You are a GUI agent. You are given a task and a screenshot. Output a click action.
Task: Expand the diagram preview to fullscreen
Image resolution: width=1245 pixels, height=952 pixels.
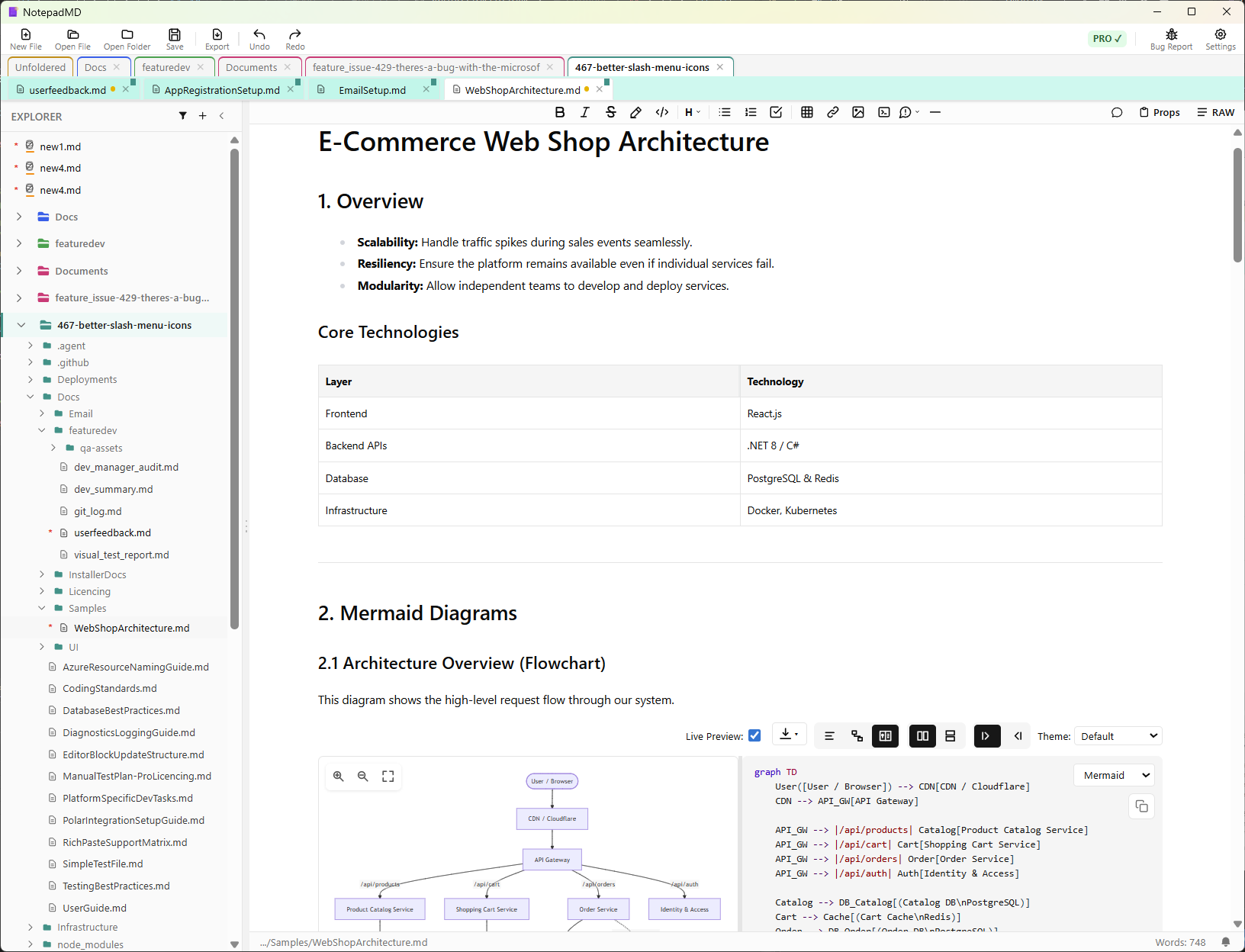388,776
